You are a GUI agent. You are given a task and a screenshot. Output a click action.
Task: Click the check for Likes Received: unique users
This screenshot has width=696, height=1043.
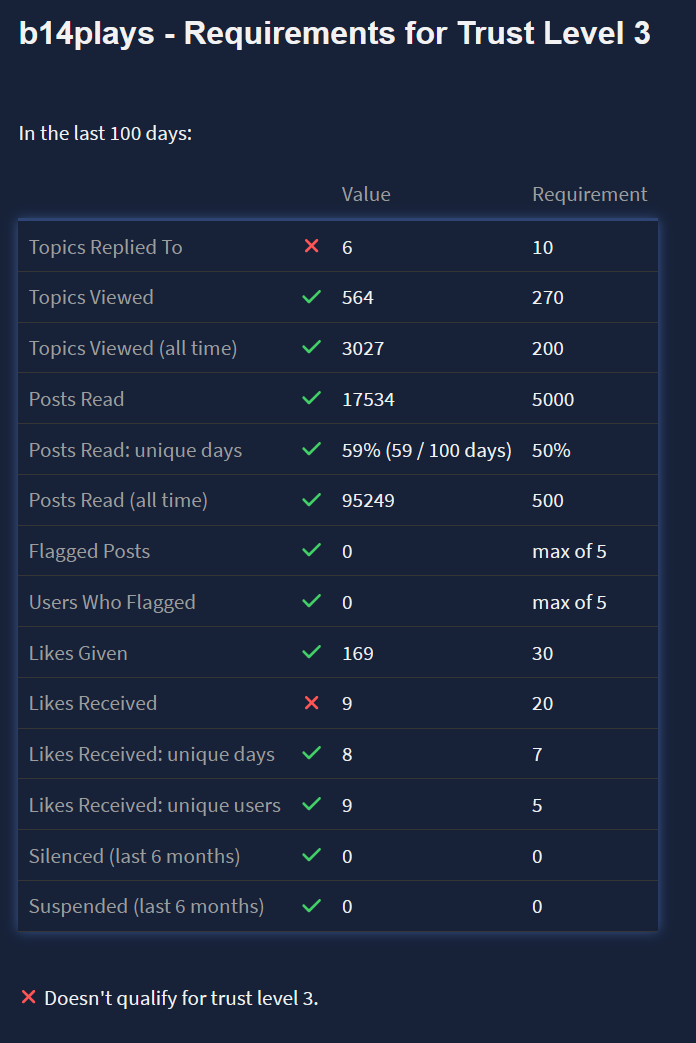pyautogui.click(x=311, y=805)
